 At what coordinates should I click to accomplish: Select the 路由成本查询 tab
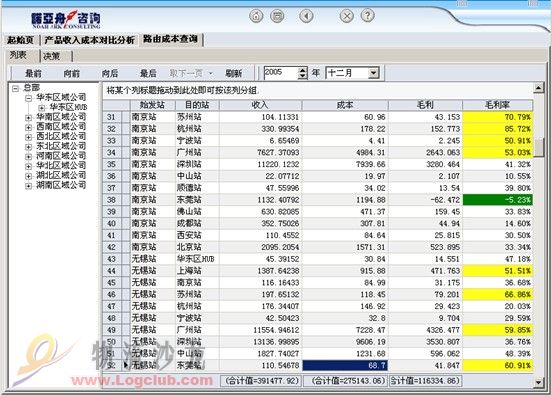[171, 39]
